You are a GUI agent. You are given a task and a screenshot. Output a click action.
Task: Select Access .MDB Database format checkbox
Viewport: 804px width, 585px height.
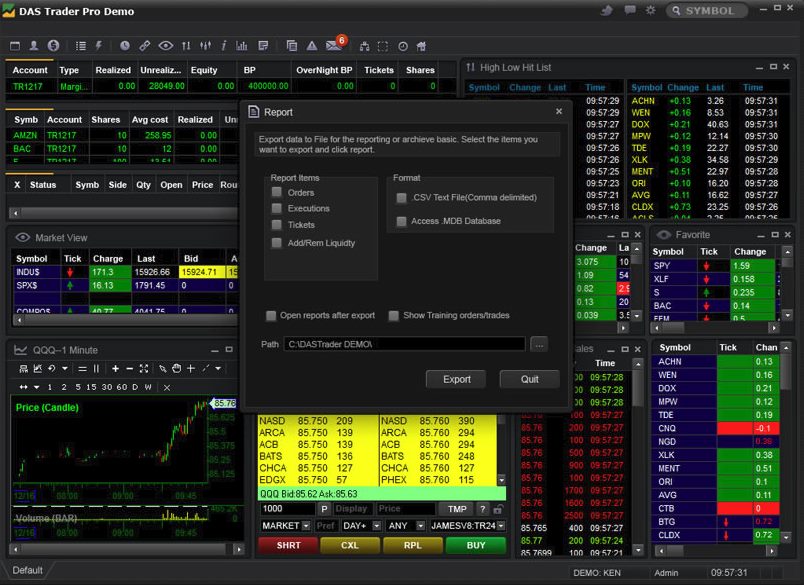coord(401,221)
